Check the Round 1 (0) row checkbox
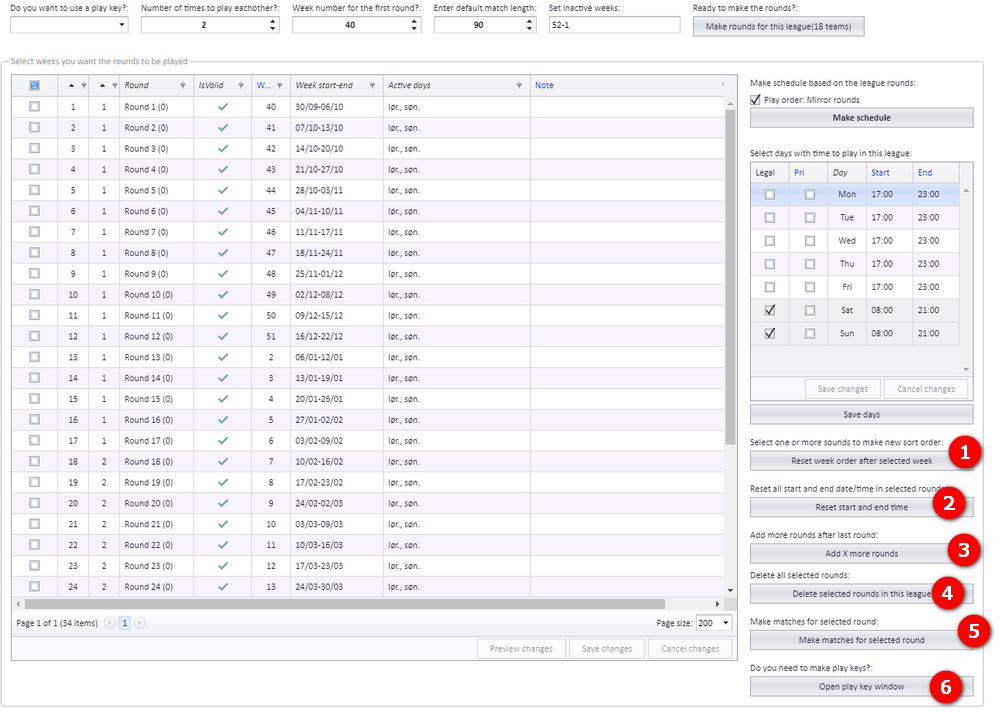The height and width of the screenshot is (712, 1000). click(x=34, y=107)
